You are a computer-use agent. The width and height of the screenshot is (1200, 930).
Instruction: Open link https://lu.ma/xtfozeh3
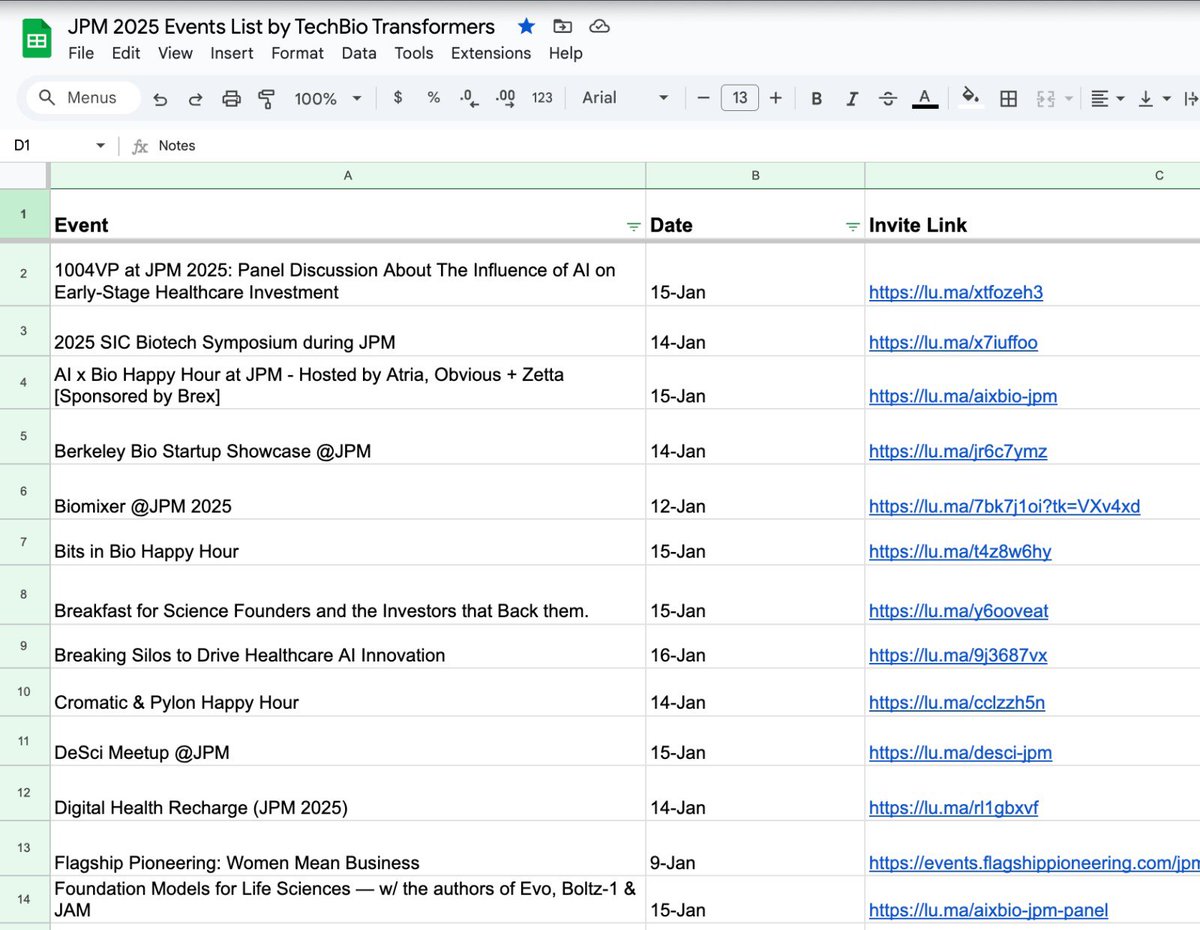click(956, 292)
